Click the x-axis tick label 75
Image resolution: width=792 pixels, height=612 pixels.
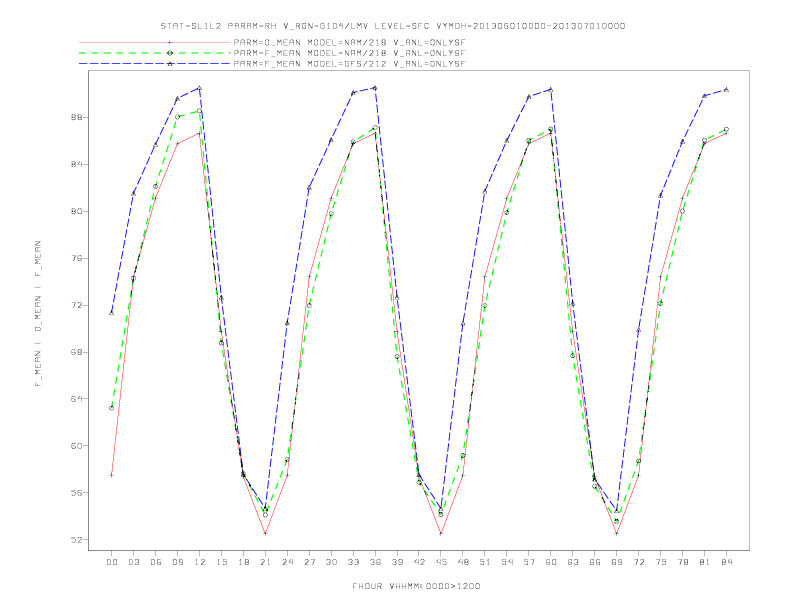[x=661, y=562]
